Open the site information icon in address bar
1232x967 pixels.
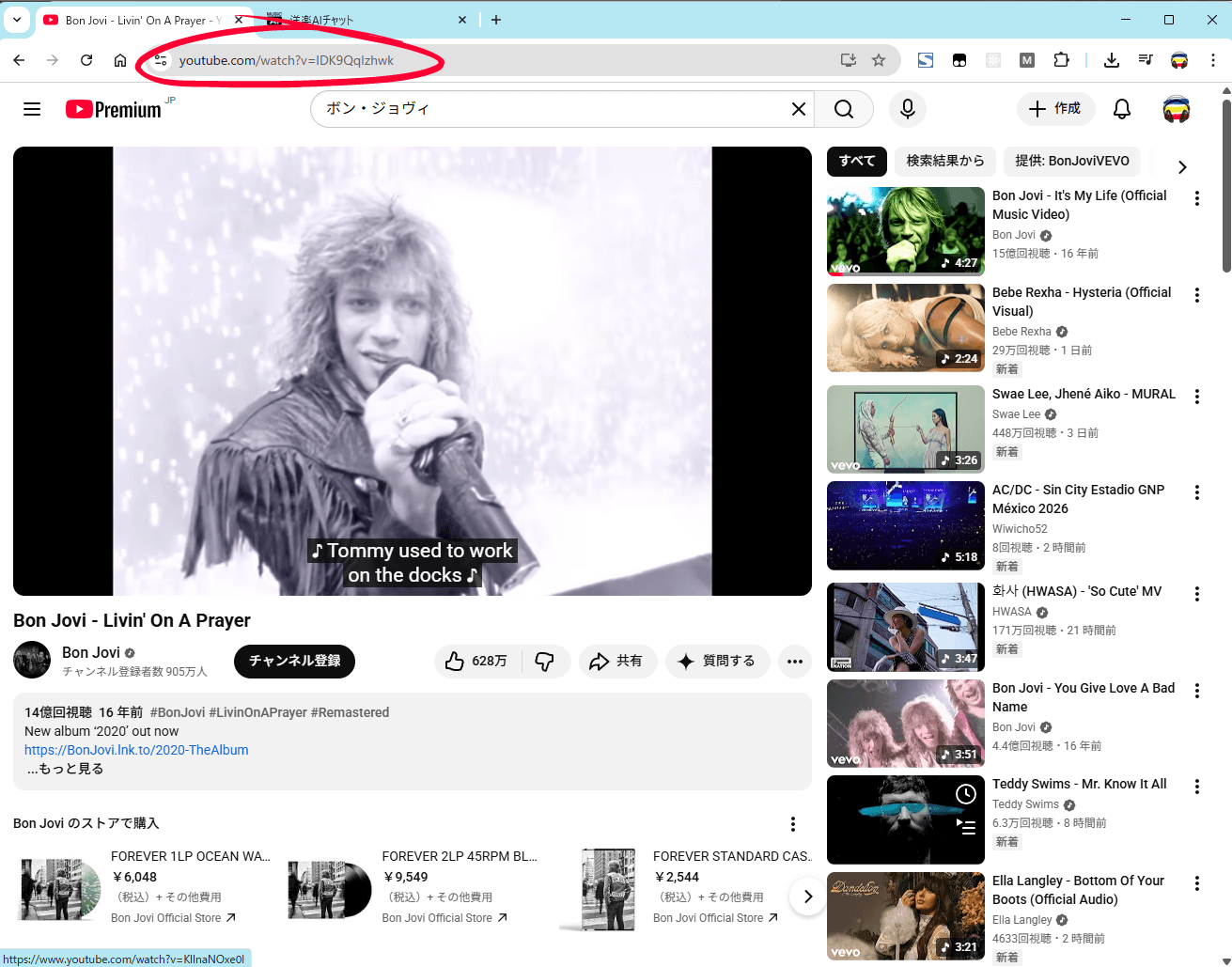point(161,60)
